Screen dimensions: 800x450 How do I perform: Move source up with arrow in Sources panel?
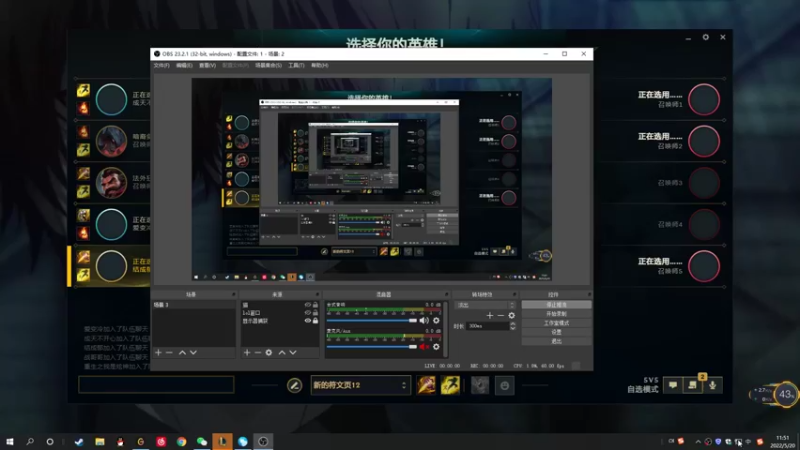(282, 353)
